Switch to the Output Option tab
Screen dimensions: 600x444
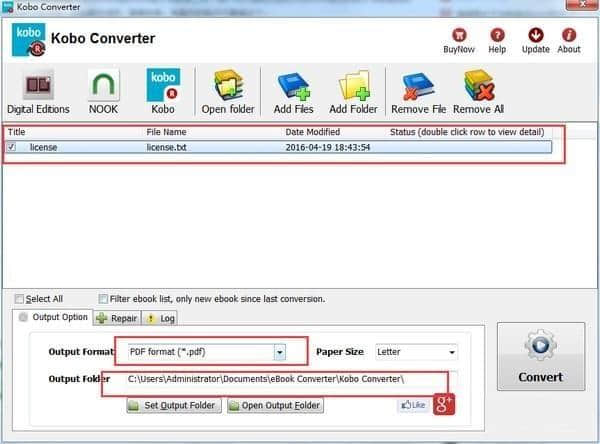click(54, 317)
